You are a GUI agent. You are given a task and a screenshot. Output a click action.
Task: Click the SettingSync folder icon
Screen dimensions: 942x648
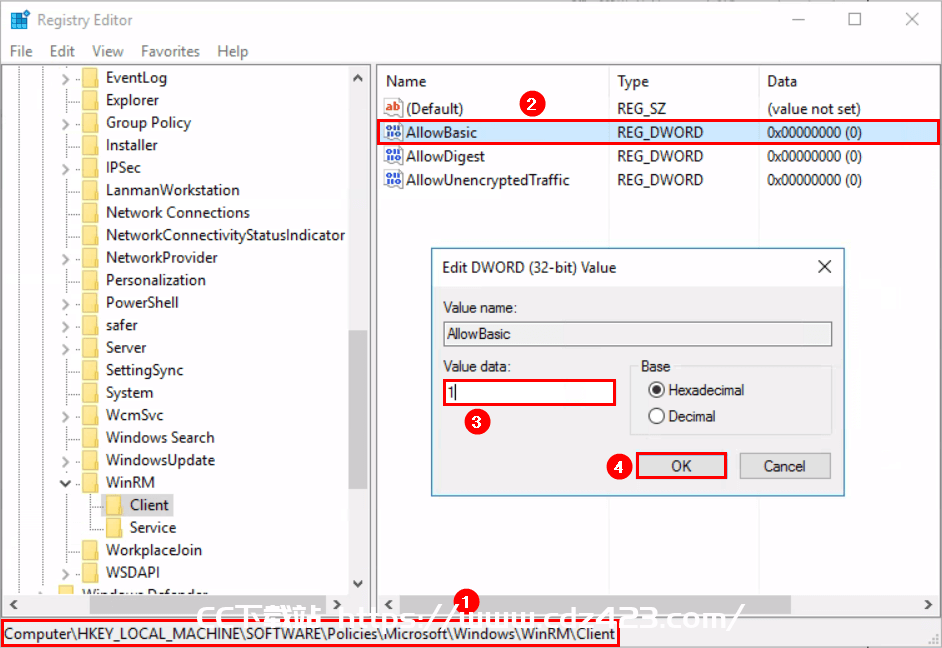coord(90,371)
